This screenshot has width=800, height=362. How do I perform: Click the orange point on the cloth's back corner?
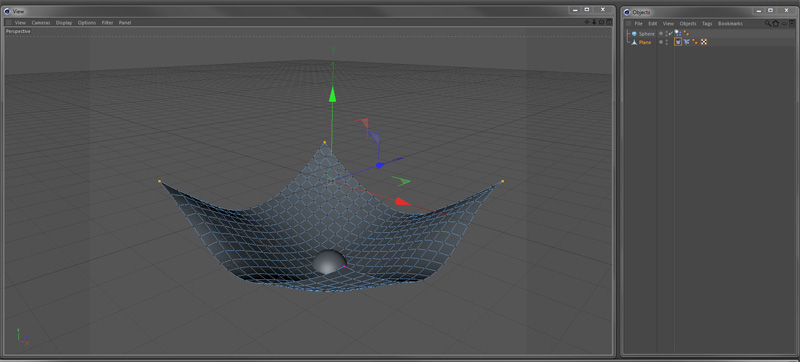[324, 142]
